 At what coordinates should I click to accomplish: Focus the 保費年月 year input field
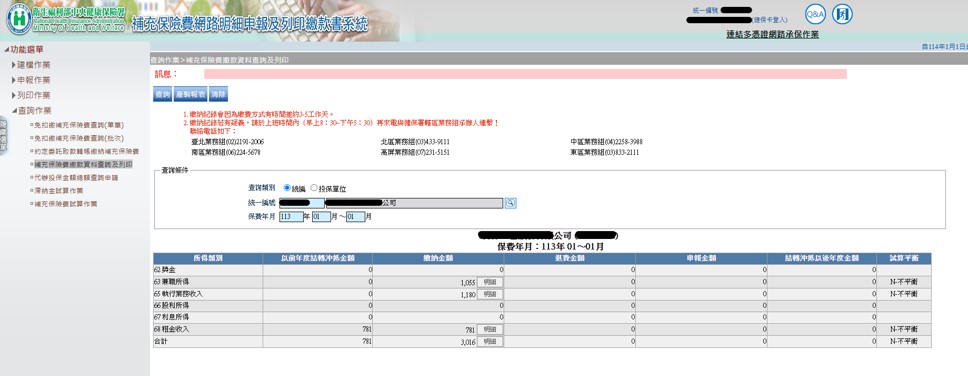[x=291, y=217]
